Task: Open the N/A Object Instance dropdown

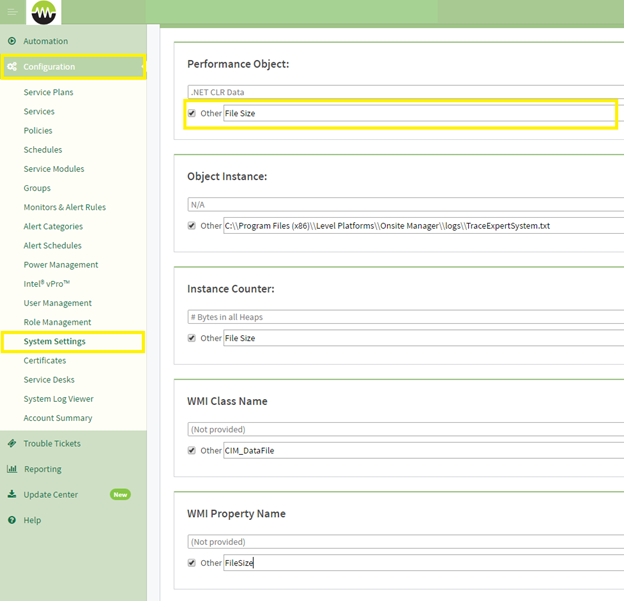Action: click(406, 205)
